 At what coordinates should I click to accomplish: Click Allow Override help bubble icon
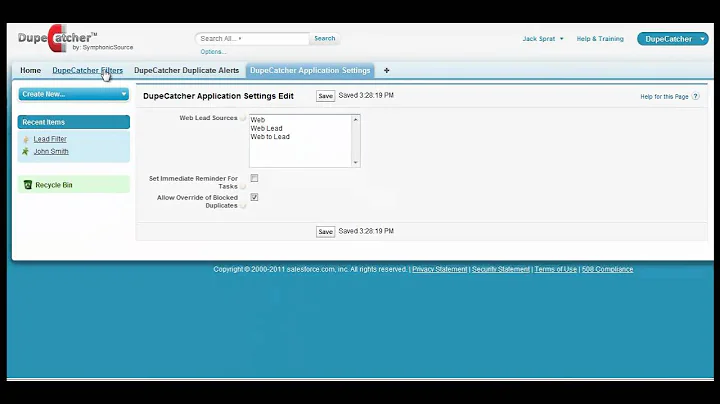(243, 206)
